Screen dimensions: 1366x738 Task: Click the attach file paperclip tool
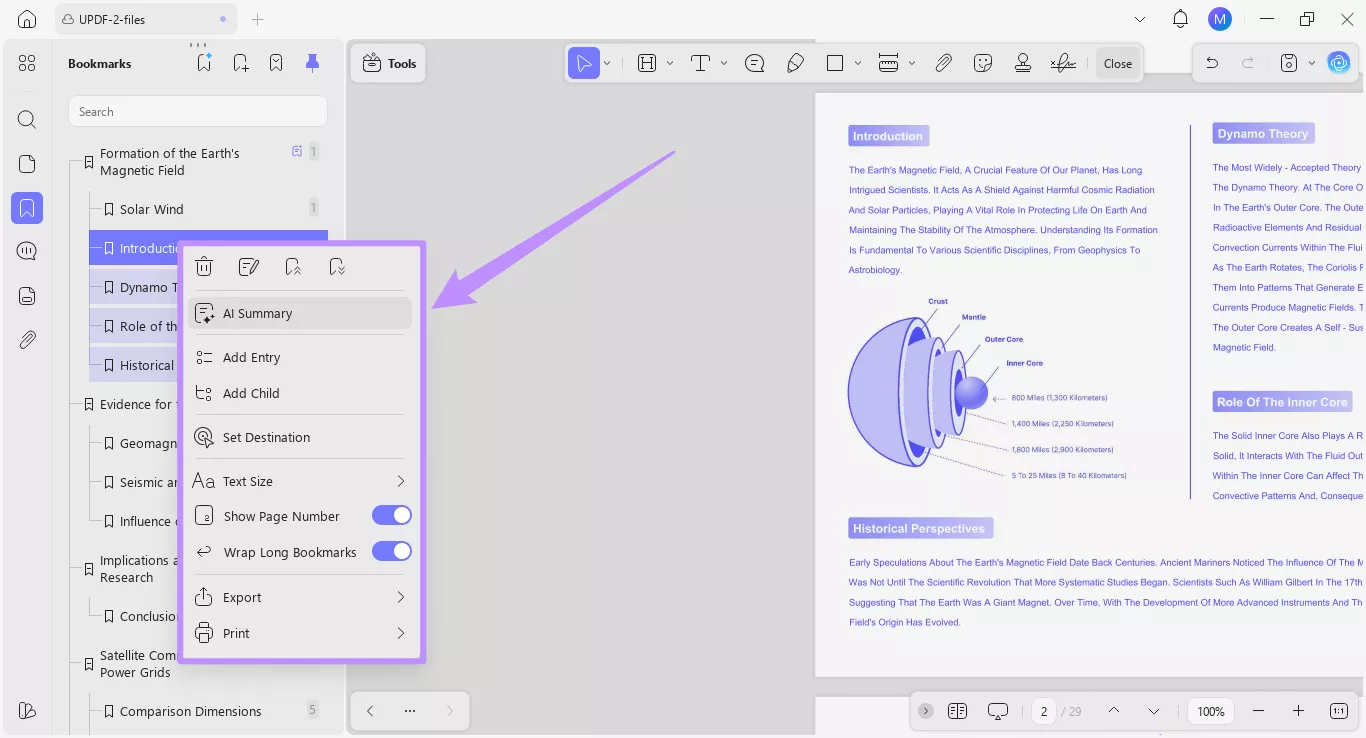pyautogui.click(x=943, y=63)
